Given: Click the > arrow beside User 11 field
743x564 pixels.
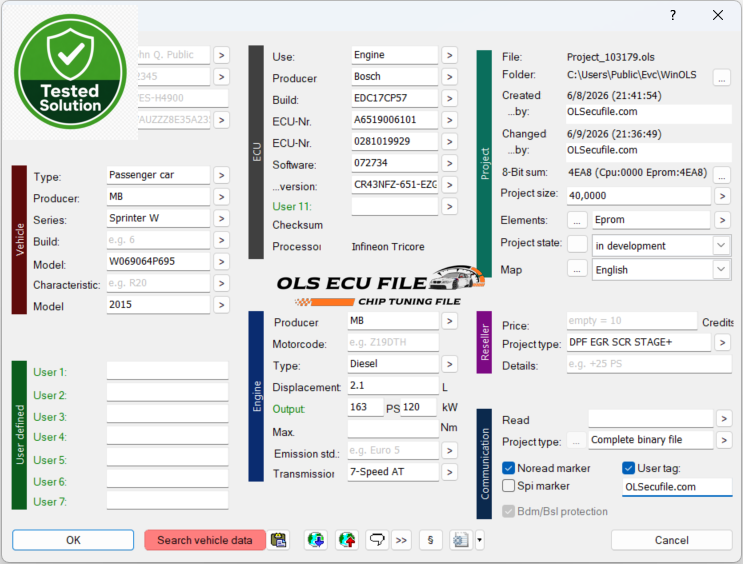Looking at the screenshot, I should click(x=450, y=207).
